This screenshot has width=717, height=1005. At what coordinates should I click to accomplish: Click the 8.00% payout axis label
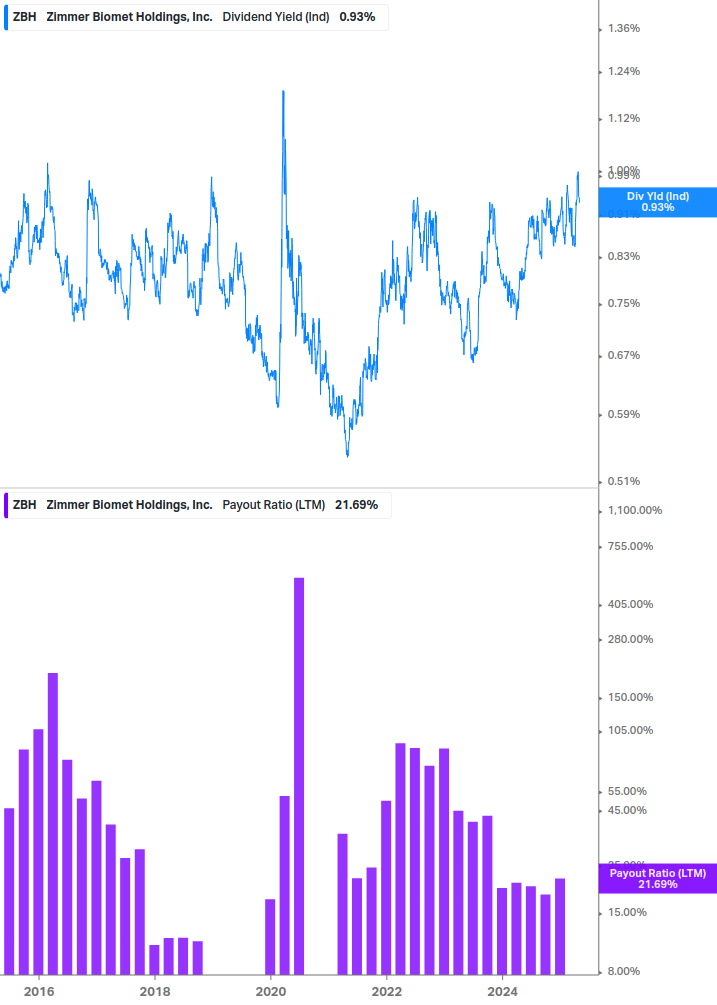[624, 971]
